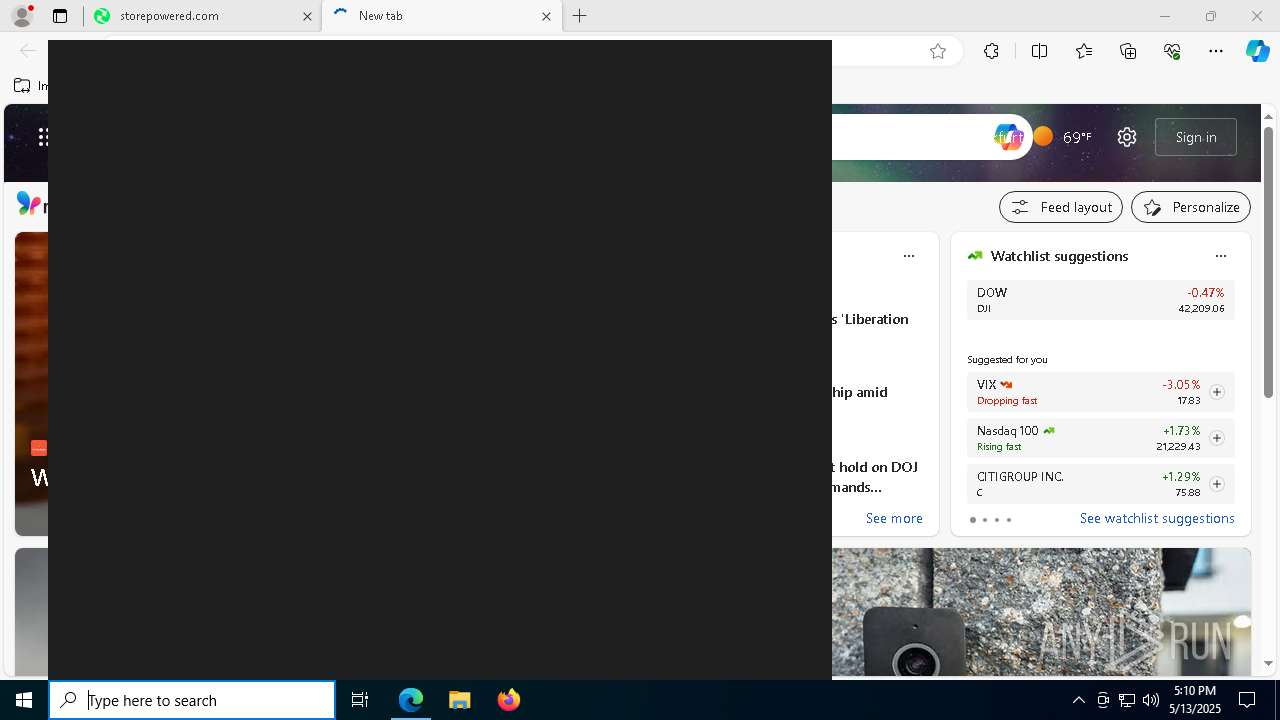Open Settings and more ellipsis menu
This screenshot has width=1280, height=720.
pos(1216,51)
